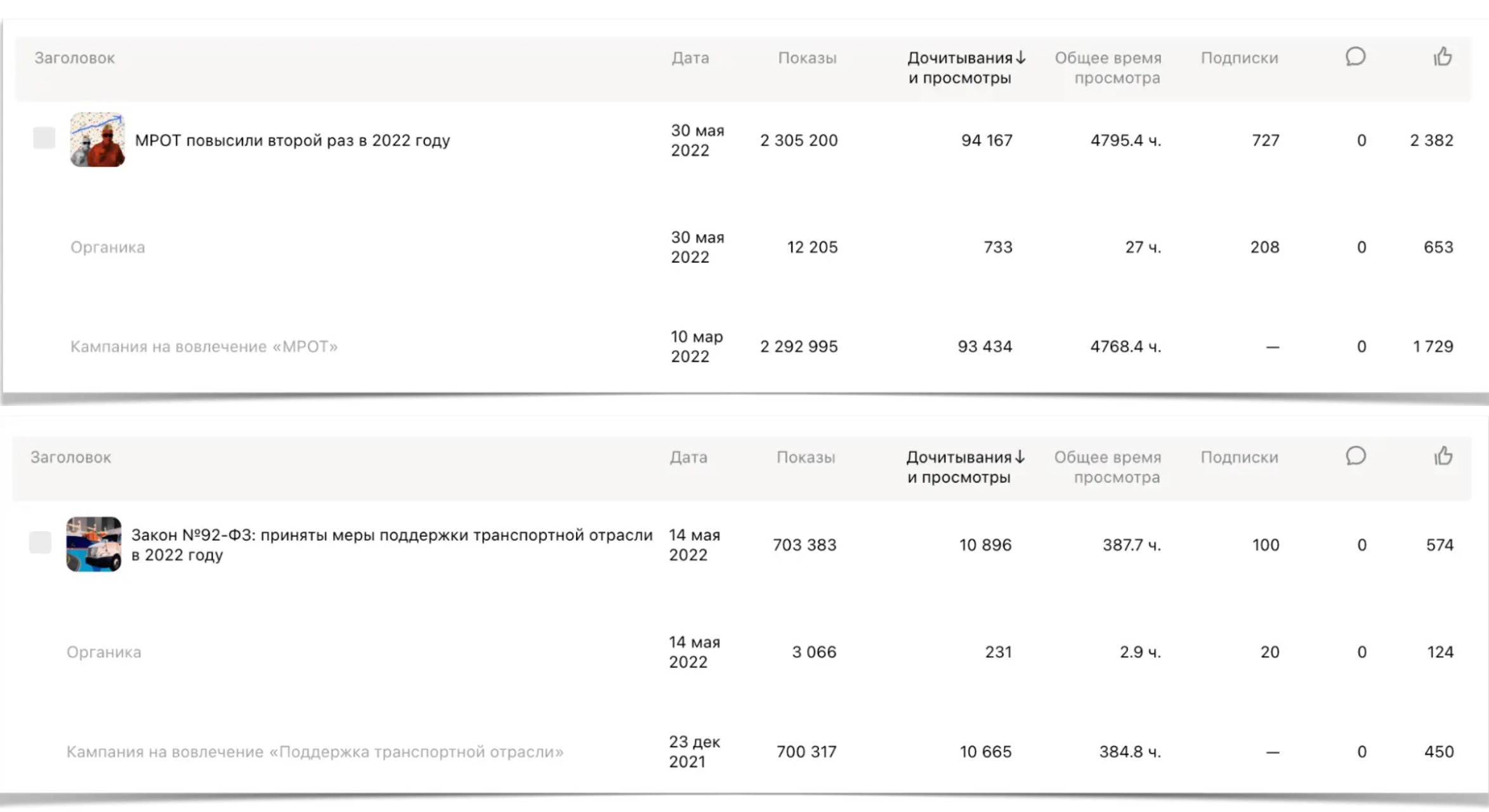1489x812 pixels.
Task: Click Подписки column header in bottom table
Action: tap(1239, 457)
